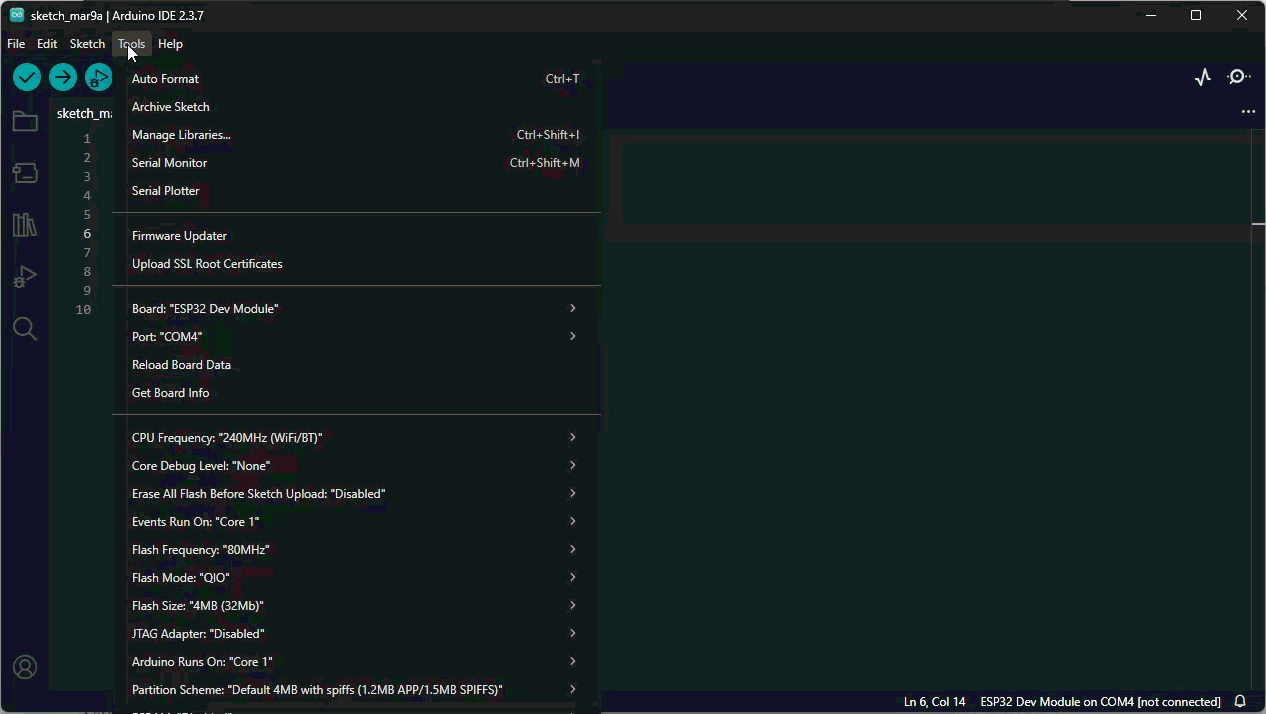Click ESP32 Dev Module on COM4 status text
Viewport: 1266px width, 714px height.
click(x=1100, y=702)
